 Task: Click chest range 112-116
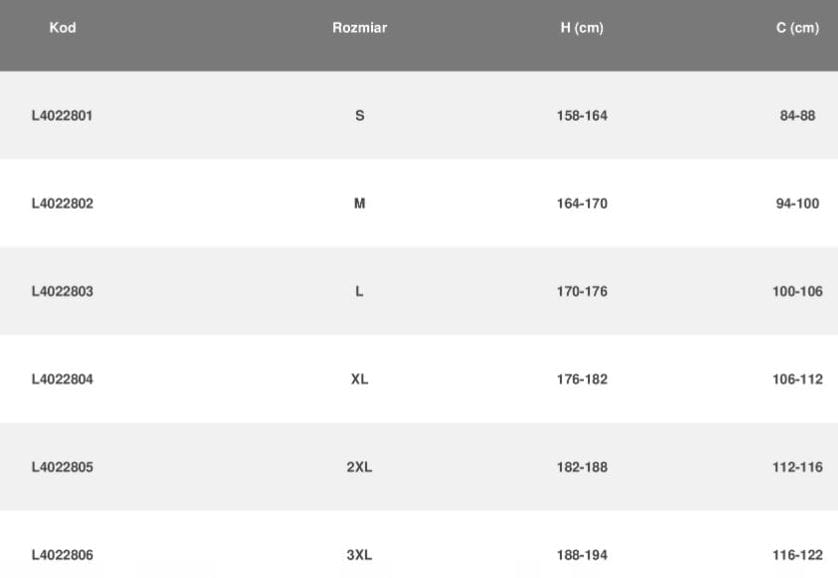pyautogui.click(x=797, y=468)
